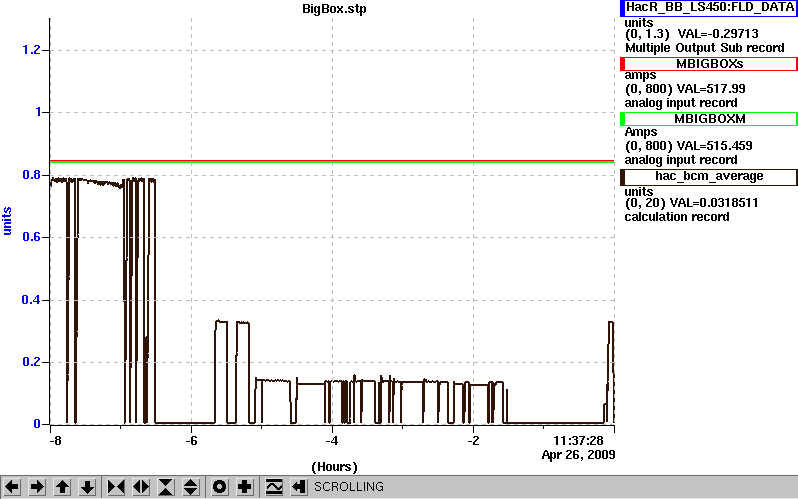This screenshot has width=798, height=499.
Task: Pan the plot left with left arrow
Action: (12, 487)
